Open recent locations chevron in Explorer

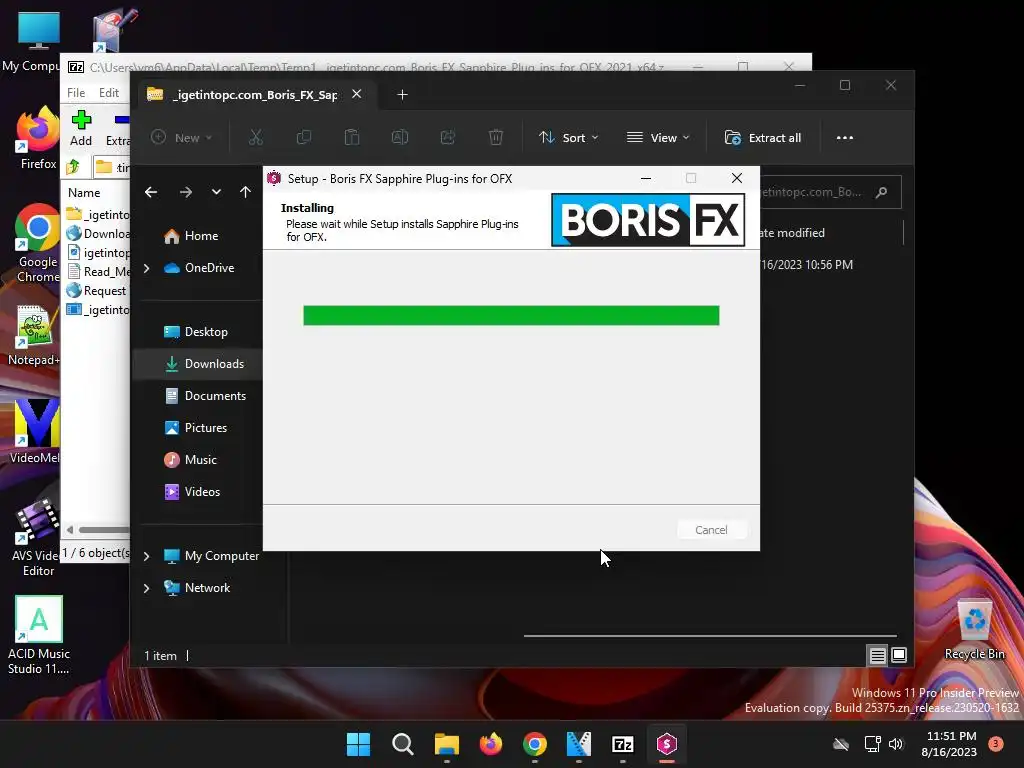click(216, 192)
